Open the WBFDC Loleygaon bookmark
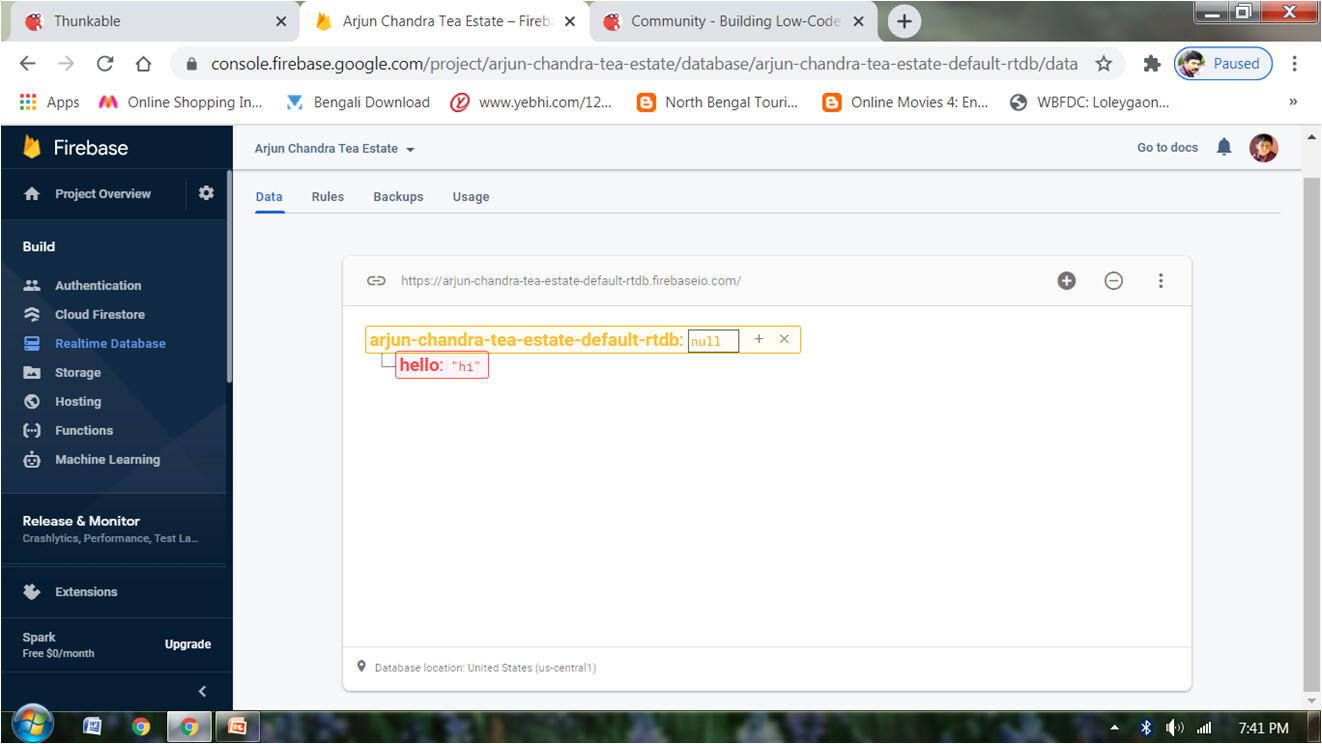Image resolution: width=1322 pixels, height=744 pixels. (1090, 102)
